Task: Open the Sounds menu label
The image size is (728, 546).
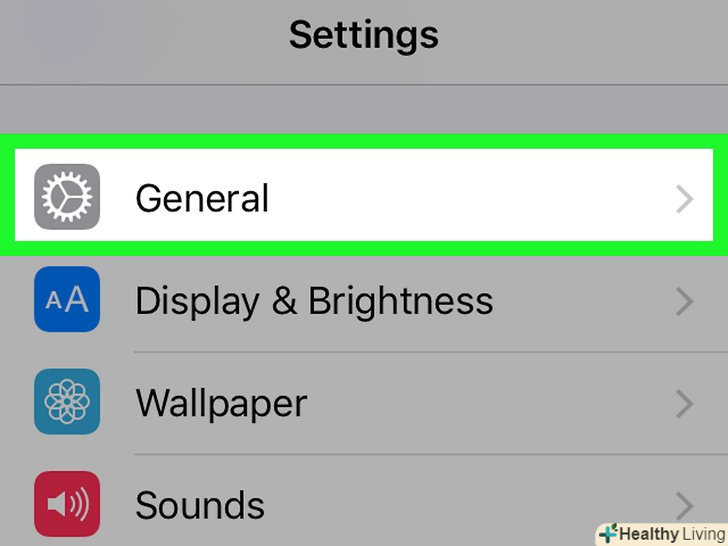Action: [200, 505]
